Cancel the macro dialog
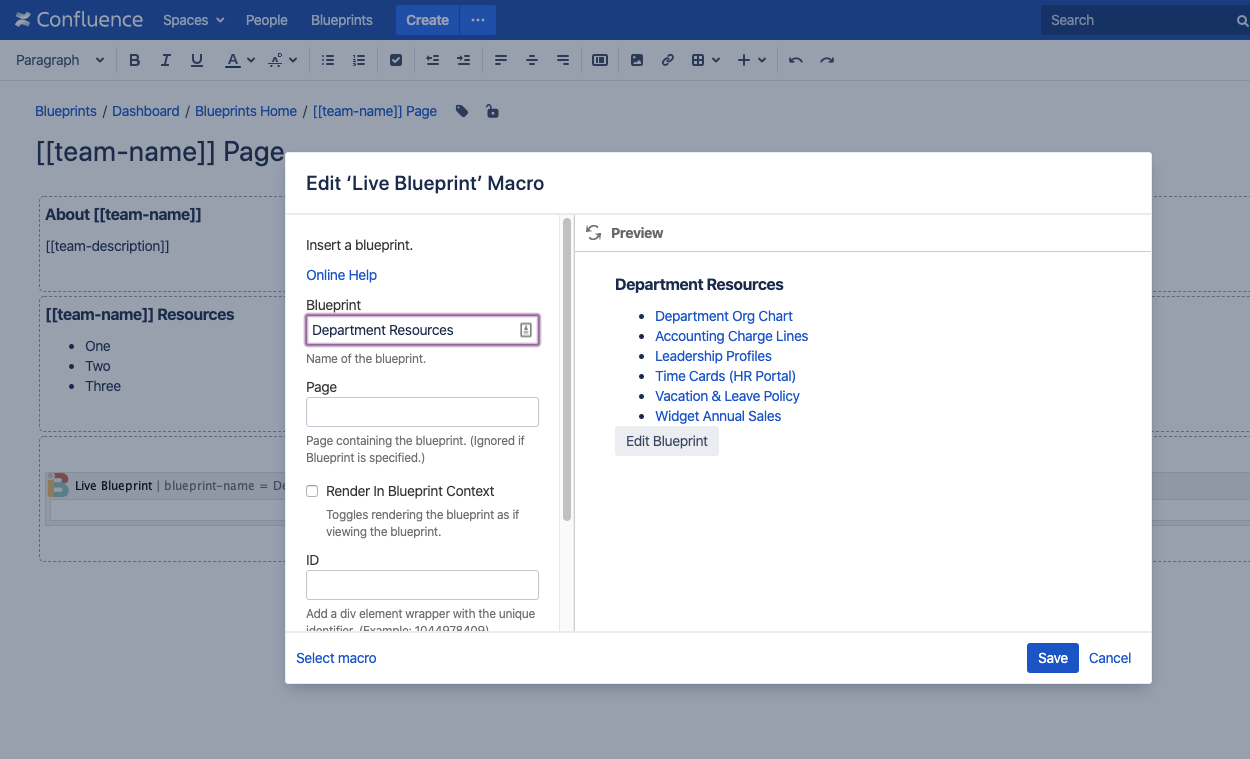1250x759 pixels. point(1110,658)
